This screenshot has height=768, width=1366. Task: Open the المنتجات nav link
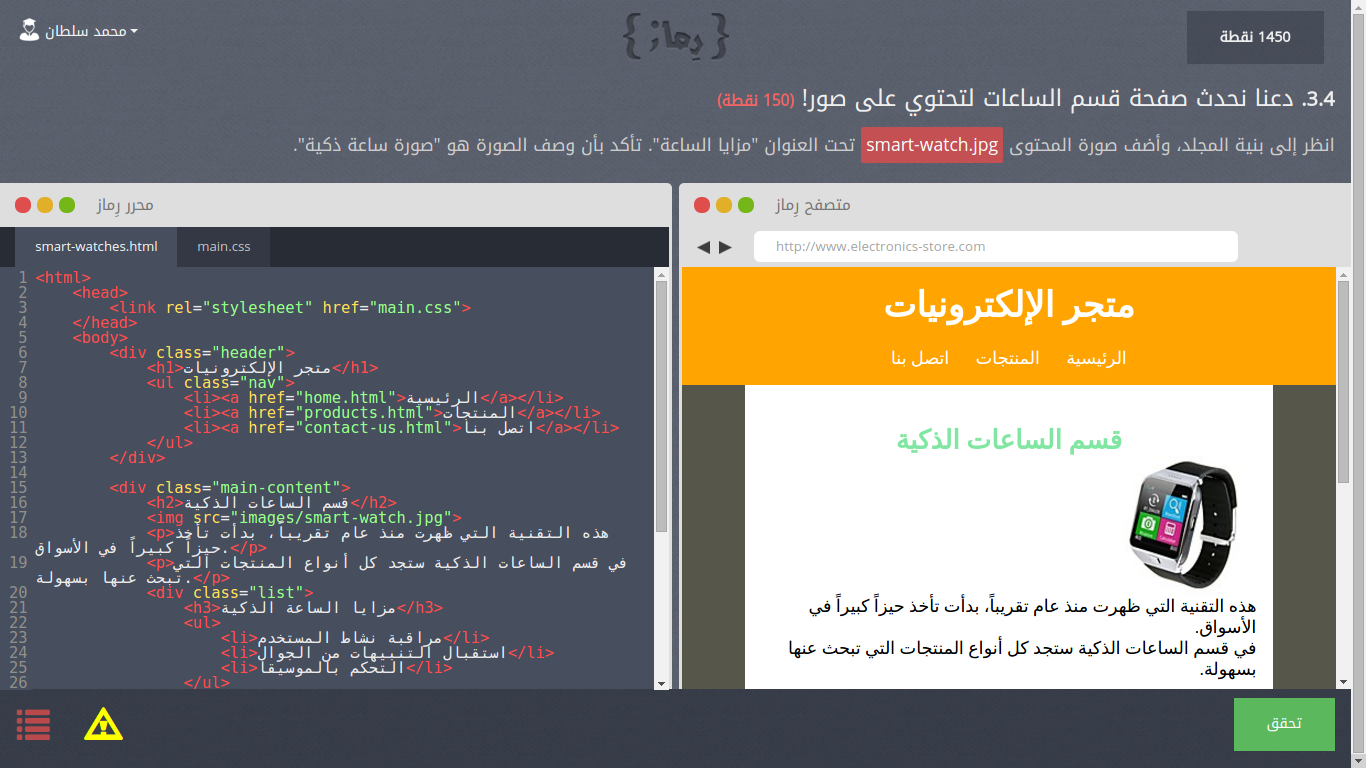[x=1007, y=358]
